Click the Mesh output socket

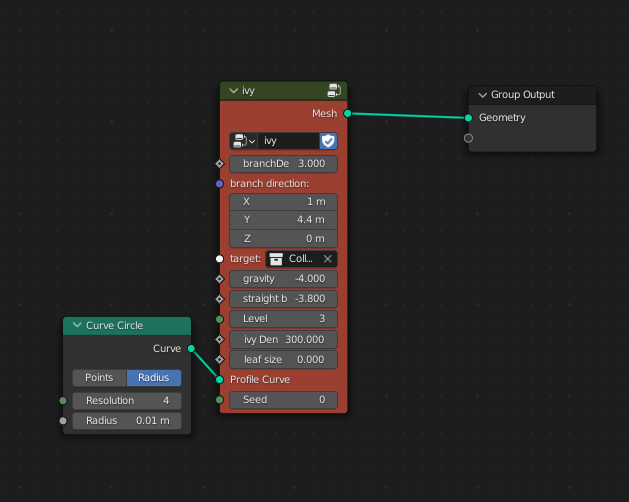click(347, 114)
